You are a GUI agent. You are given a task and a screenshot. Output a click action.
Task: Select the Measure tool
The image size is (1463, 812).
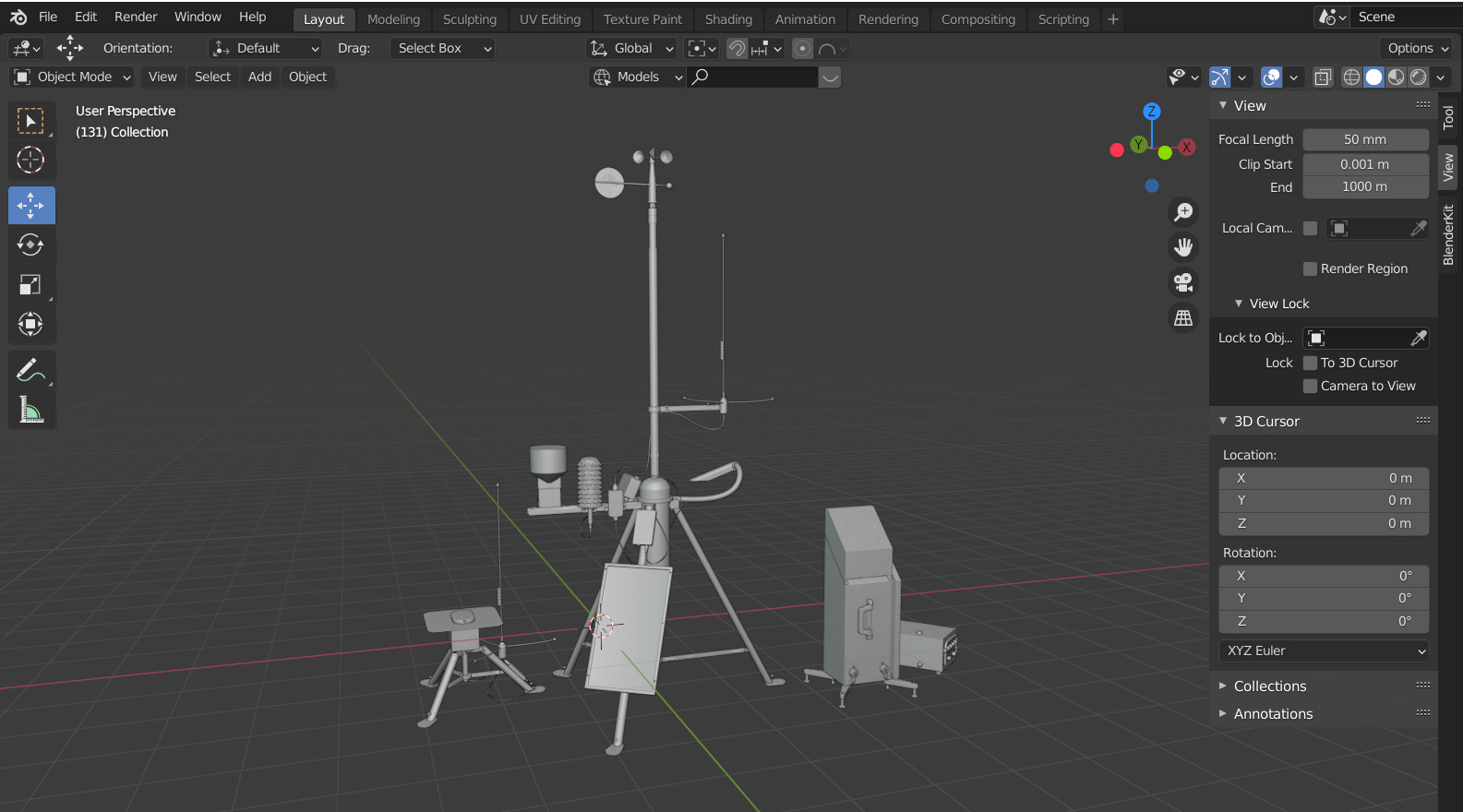click(30, 410)
